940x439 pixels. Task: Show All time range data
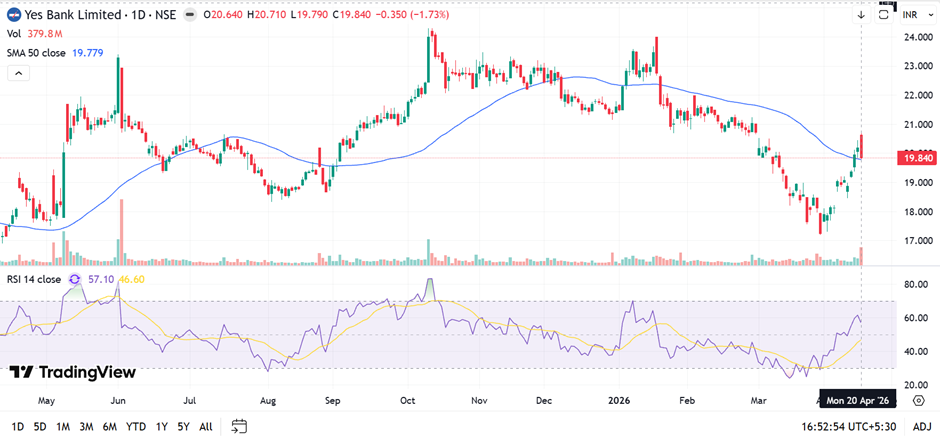click(x=205, y=426)
